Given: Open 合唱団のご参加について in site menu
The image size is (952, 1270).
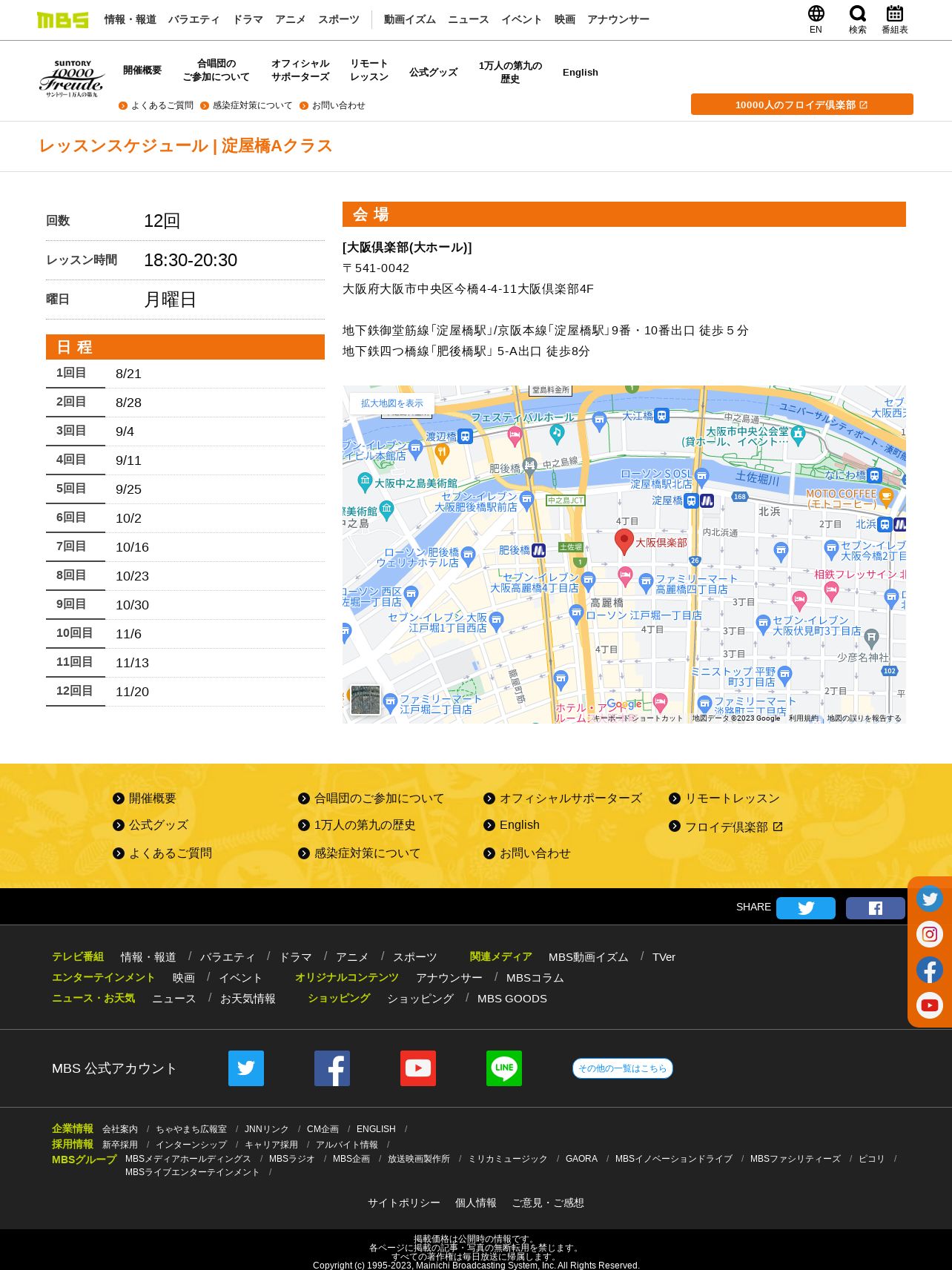Looking at the screenshot, I should point(216,70).
